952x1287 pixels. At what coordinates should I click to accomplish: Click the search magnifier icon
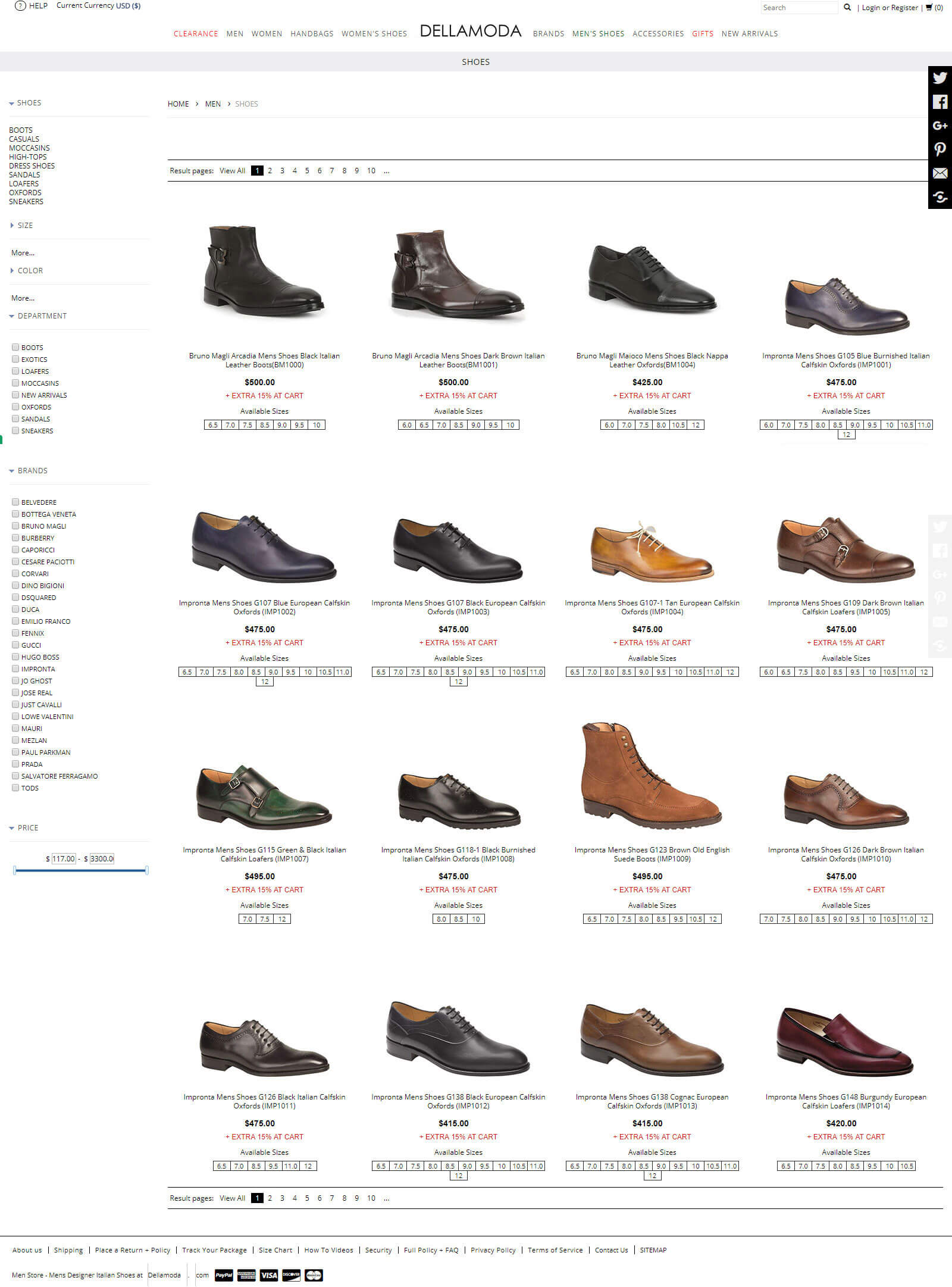(847, 8)
